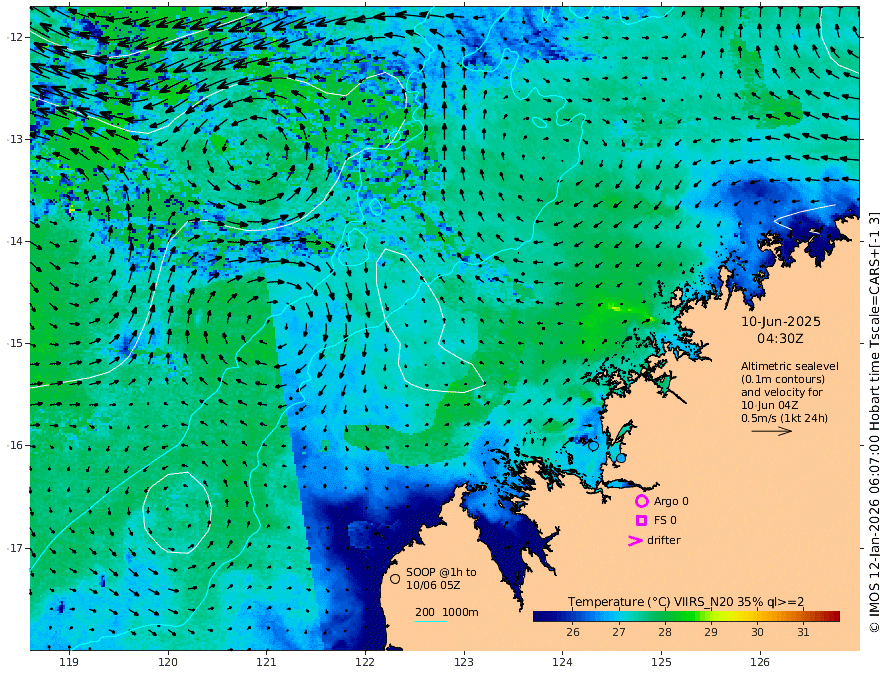Click longitude label 124 on bottom axis
Screen dimensions: 880x680
(563, 663)
